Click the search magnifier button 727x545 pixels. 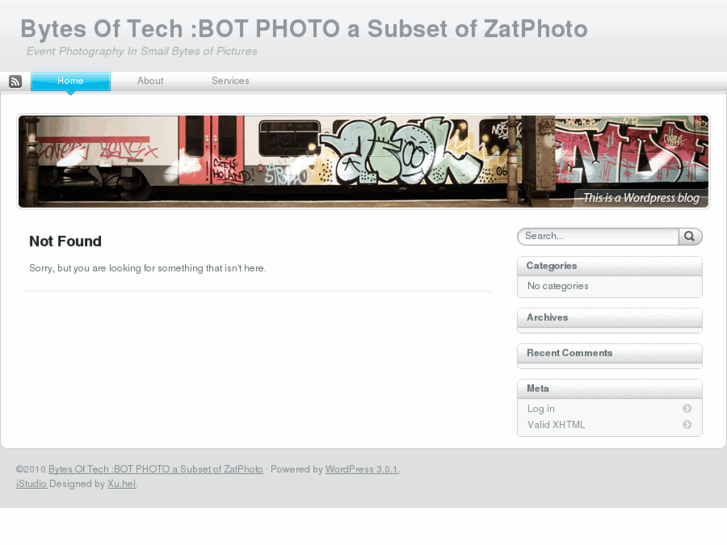(690, 237)
